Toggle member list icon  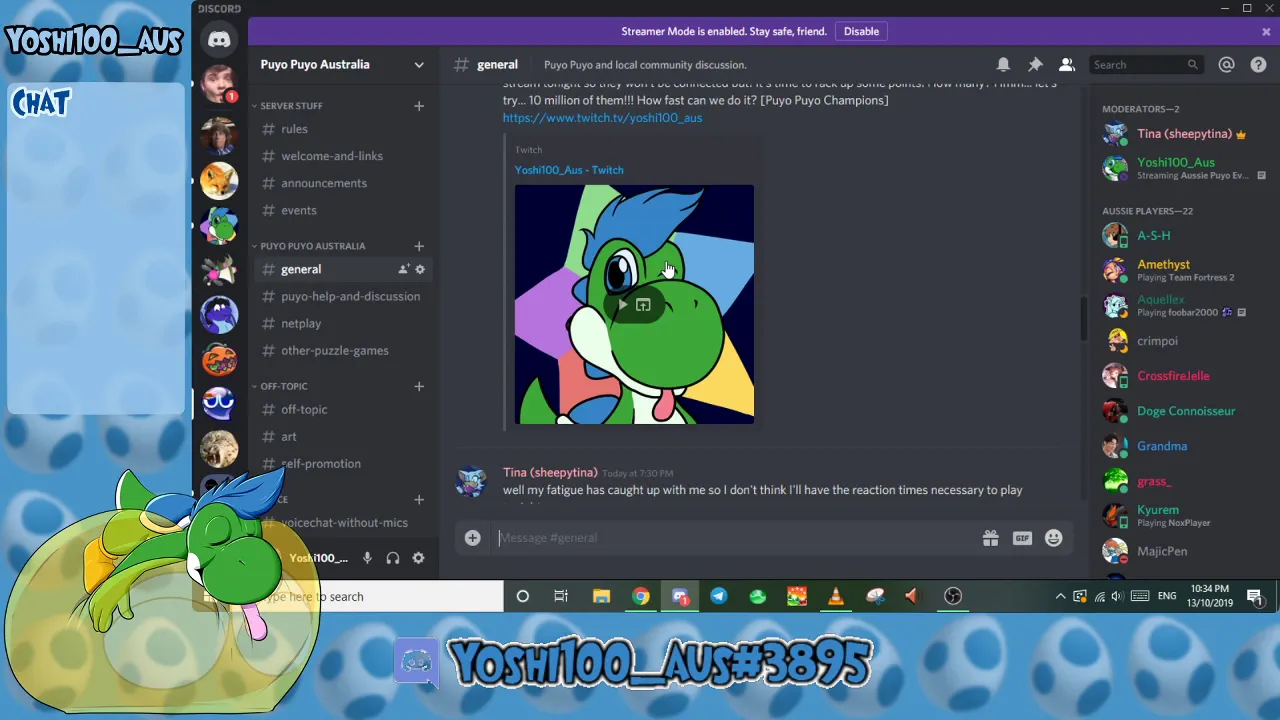[x=1067, y=65]
